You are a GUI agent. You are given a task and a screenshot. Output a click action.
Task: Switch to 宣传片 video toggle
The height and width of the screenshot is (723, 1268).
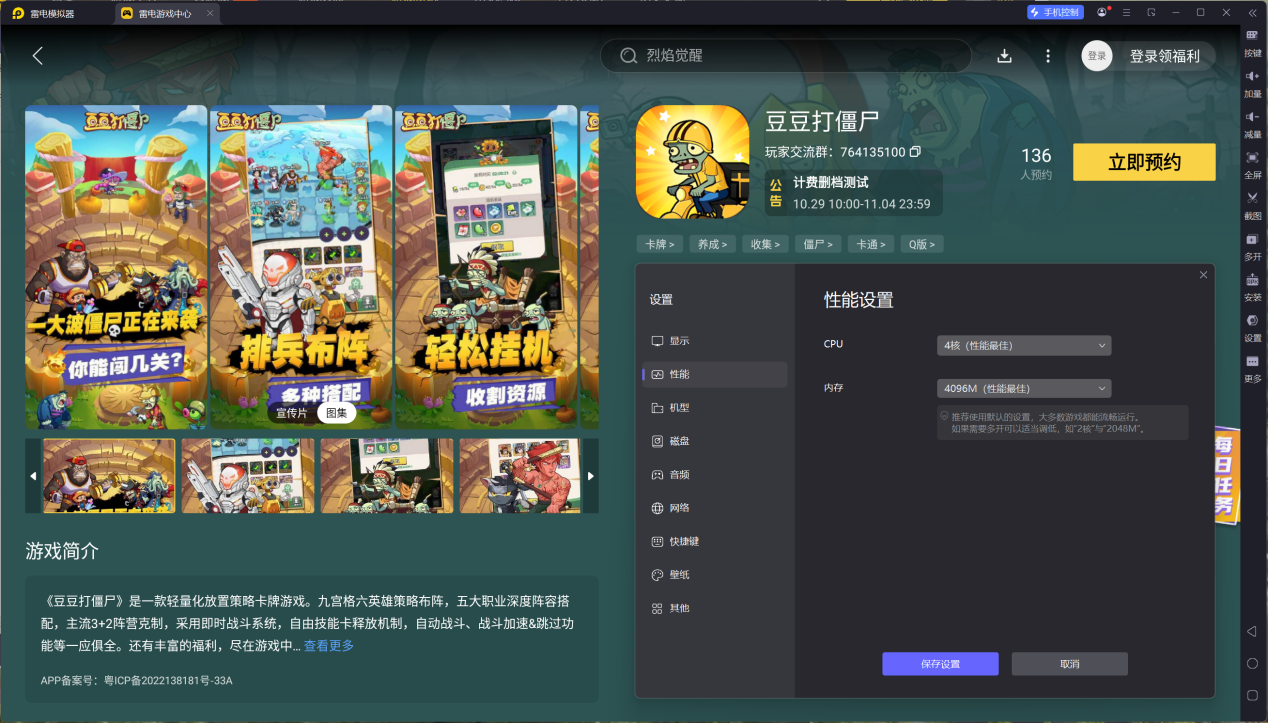[292, 412]
